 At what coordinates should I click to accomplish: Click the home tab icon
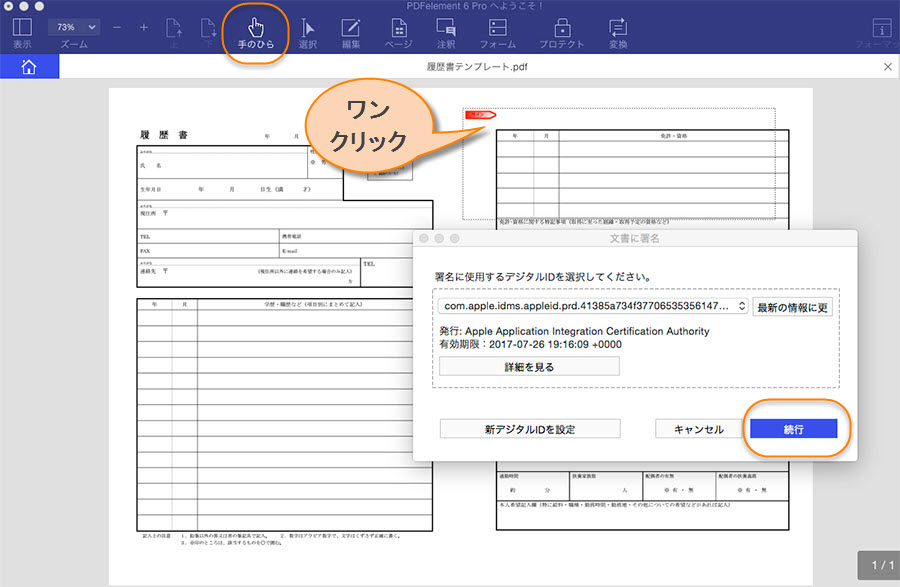[x=29, y=67]
